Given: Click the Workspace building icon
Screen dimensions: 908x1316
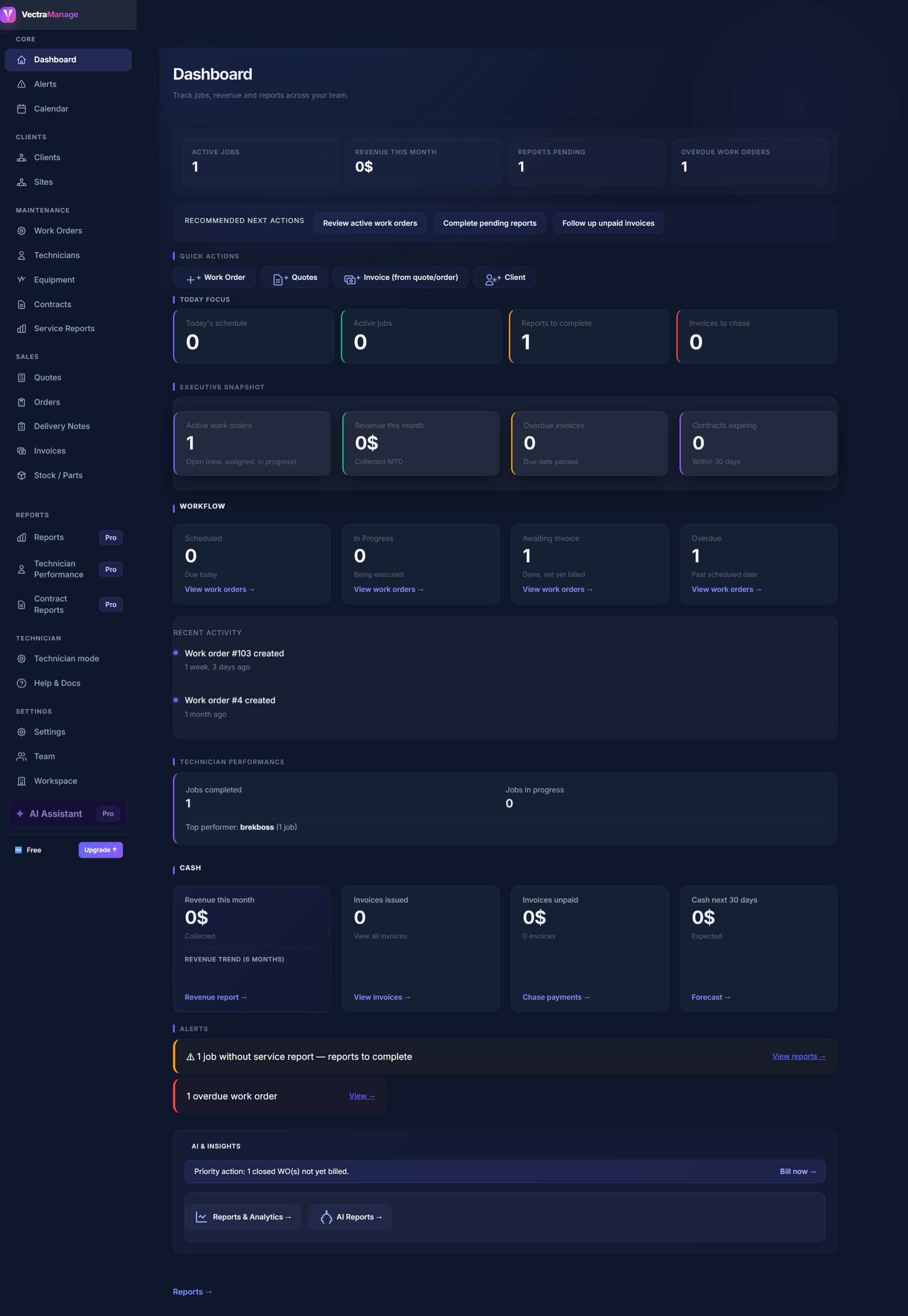Looking at the screenshot, I should click(x=22, y=781).
